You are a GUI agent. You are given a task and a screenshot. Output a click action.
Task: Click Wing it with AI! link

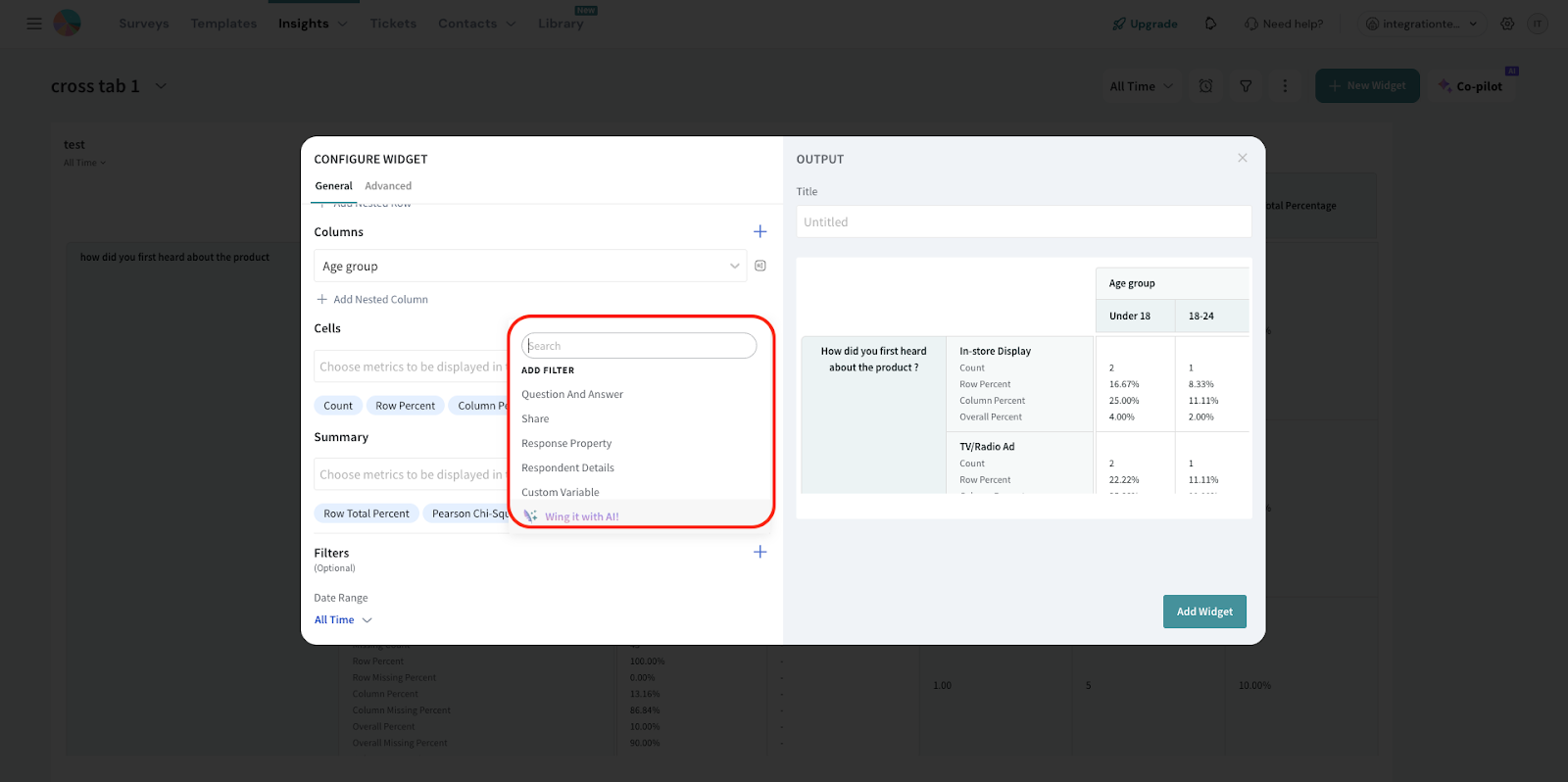coord(581,516)
